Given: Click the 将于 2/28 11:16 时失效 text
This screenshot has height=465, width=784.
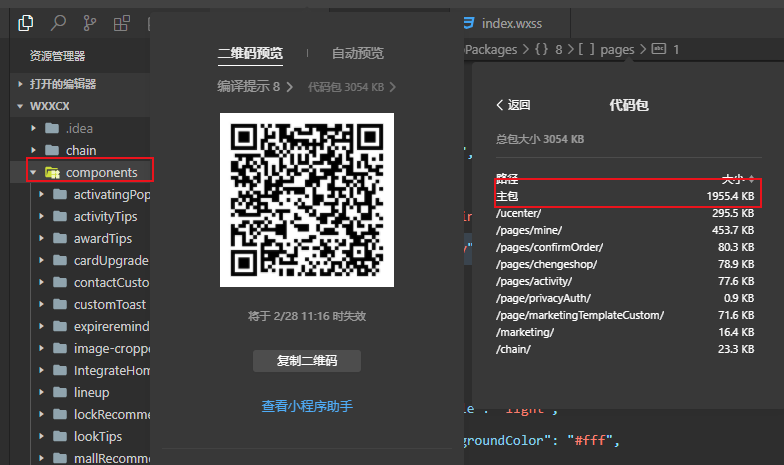Looking at the screenshot, I should click(x=307, y=316).
